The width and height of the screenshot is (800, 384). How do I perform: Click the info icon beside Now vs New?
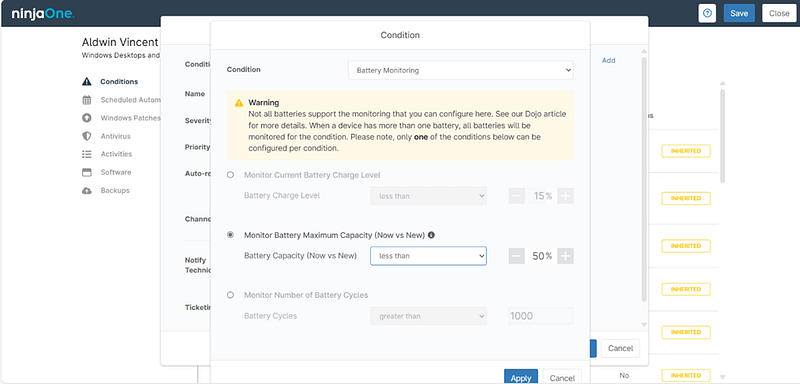click(x=431, y=235)
